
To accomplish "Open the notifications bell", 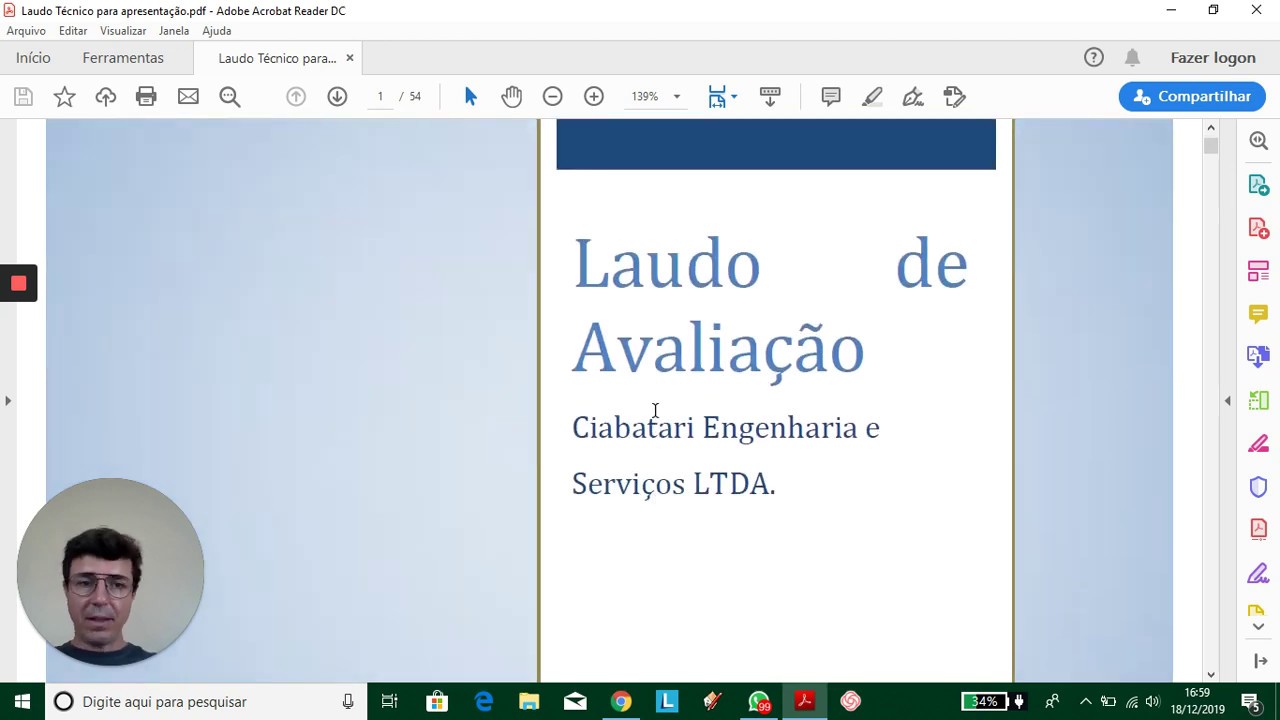I will [1132, 58].
